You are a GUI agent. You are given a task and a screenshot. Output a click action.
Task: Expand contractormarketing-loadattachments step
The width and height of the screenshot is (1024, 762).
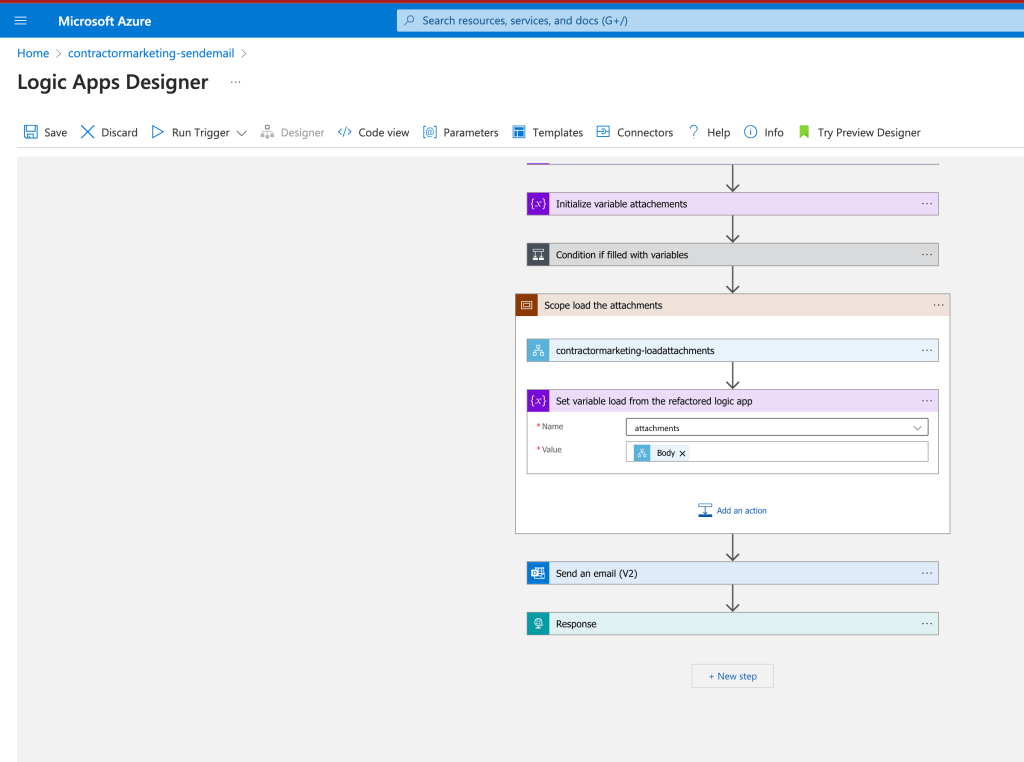pyautogui.click(x=733, y=351)
